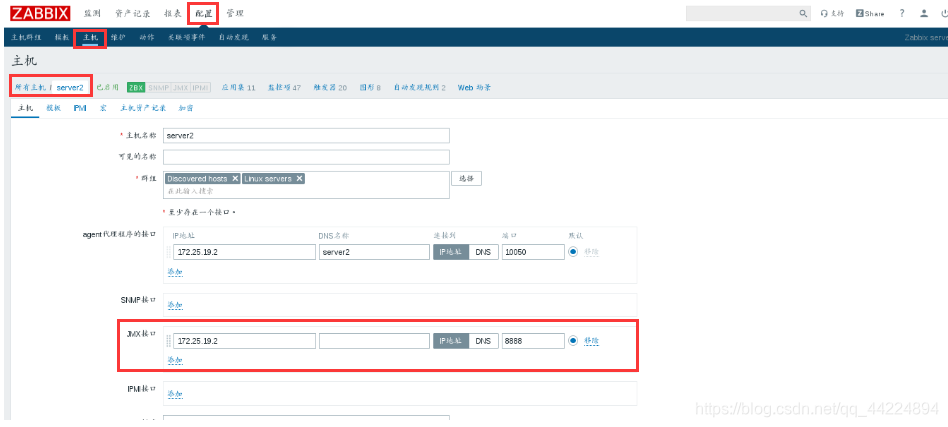Switch to the 加密 form tab

(x=186, y=108)
